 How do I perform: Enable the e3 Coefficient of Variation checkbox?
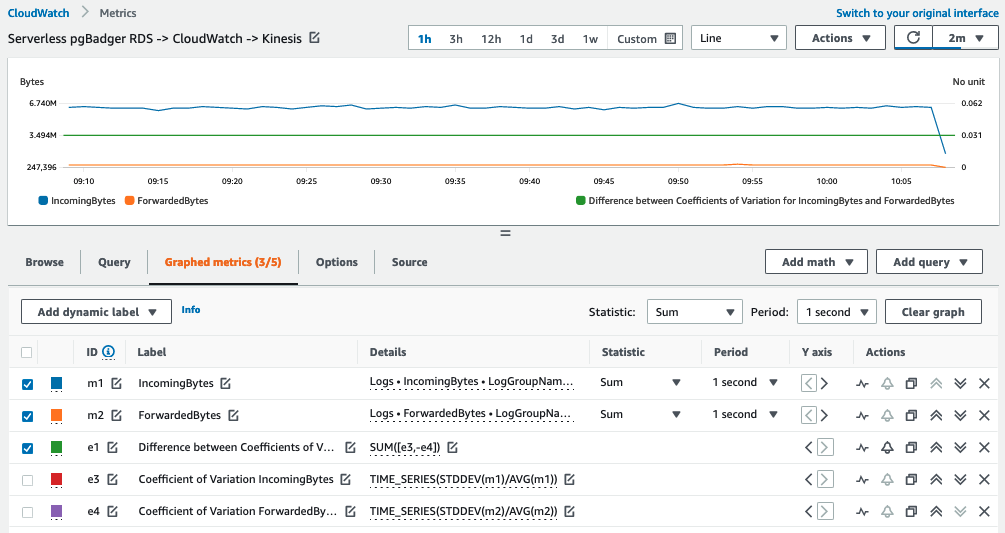pos(27,480)
